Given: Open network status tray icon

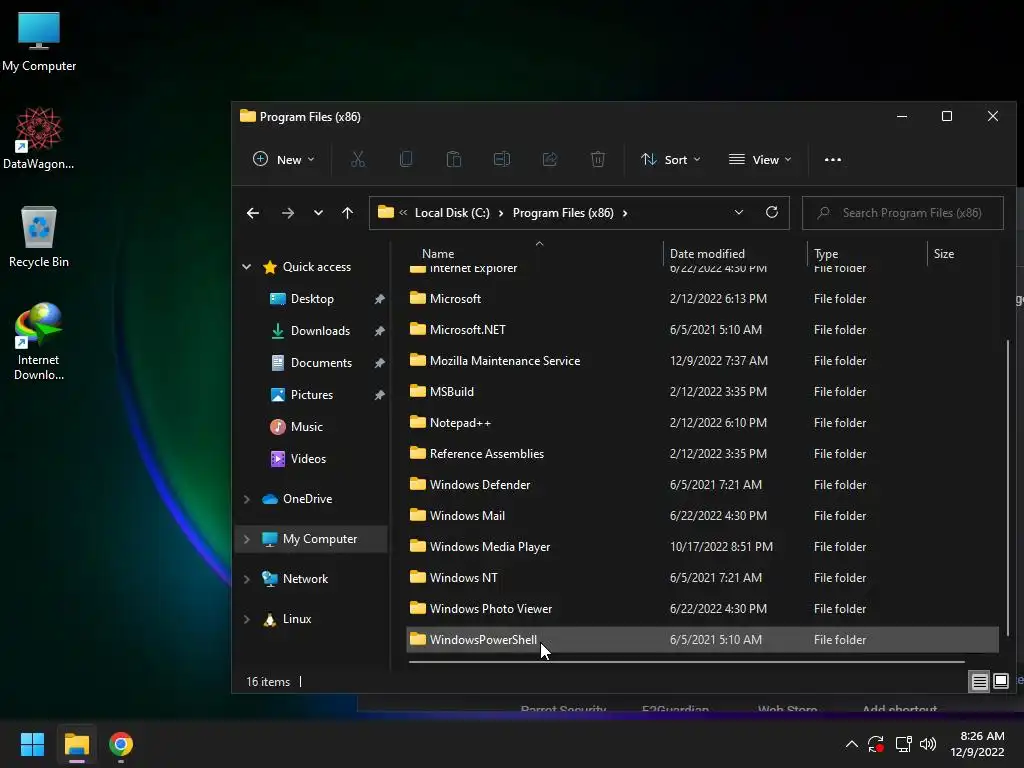Looking at the screenshot, I should [903, 744].
